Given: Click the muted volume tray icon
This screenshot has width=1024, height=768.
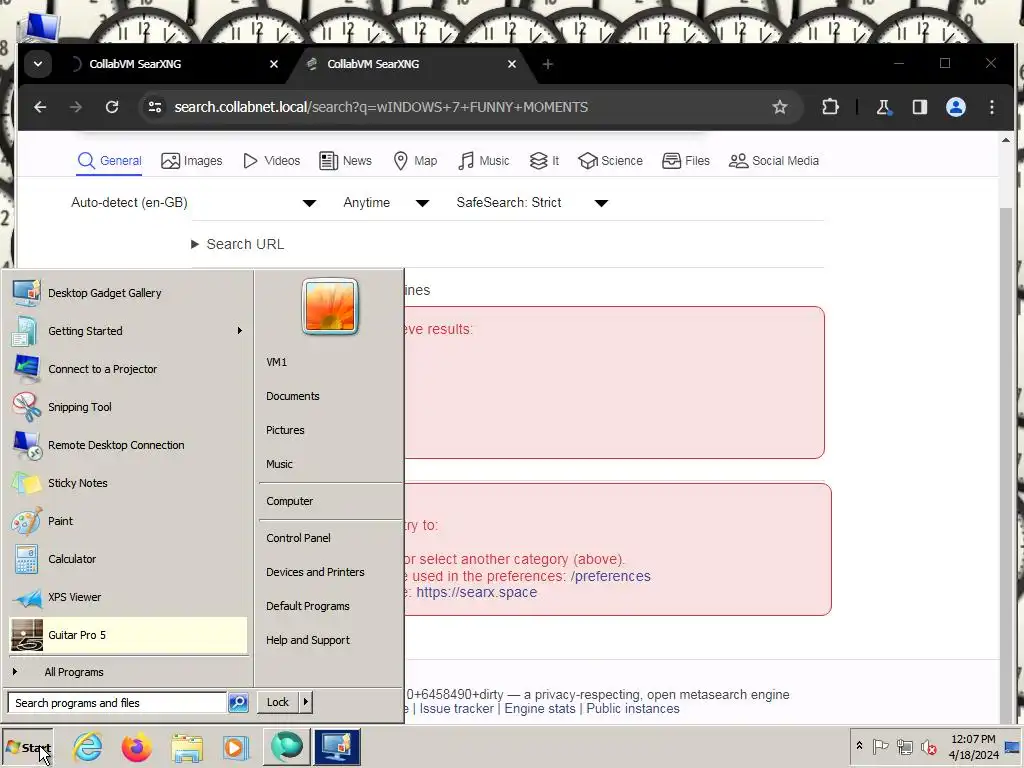Looking at the screenshot, I should tap(928, 746).
